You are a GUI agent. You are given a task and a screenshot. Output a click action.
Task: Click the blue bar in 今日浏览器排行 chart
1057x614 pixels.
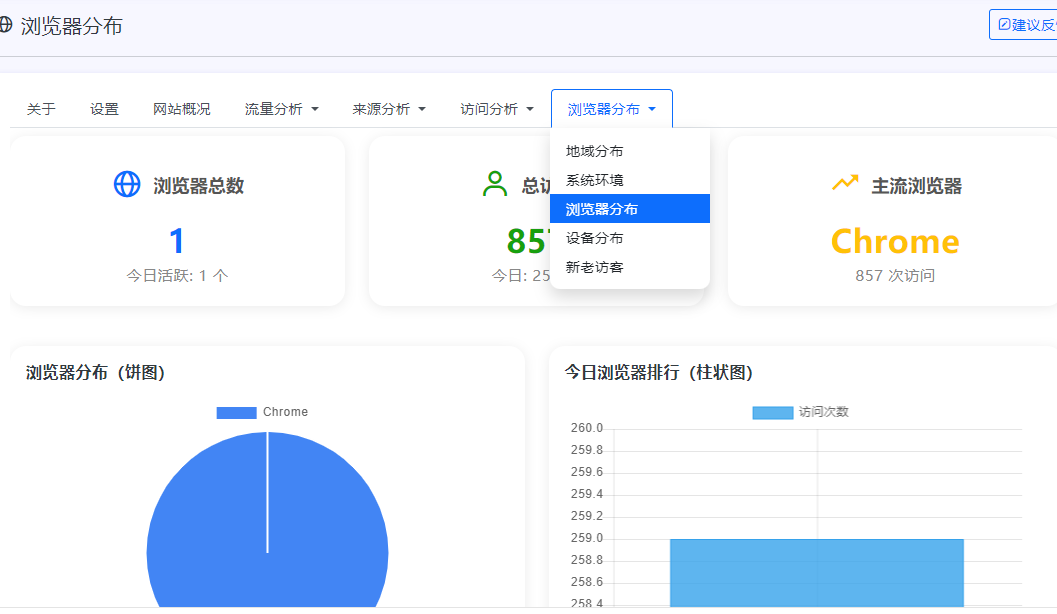(817, 573)
